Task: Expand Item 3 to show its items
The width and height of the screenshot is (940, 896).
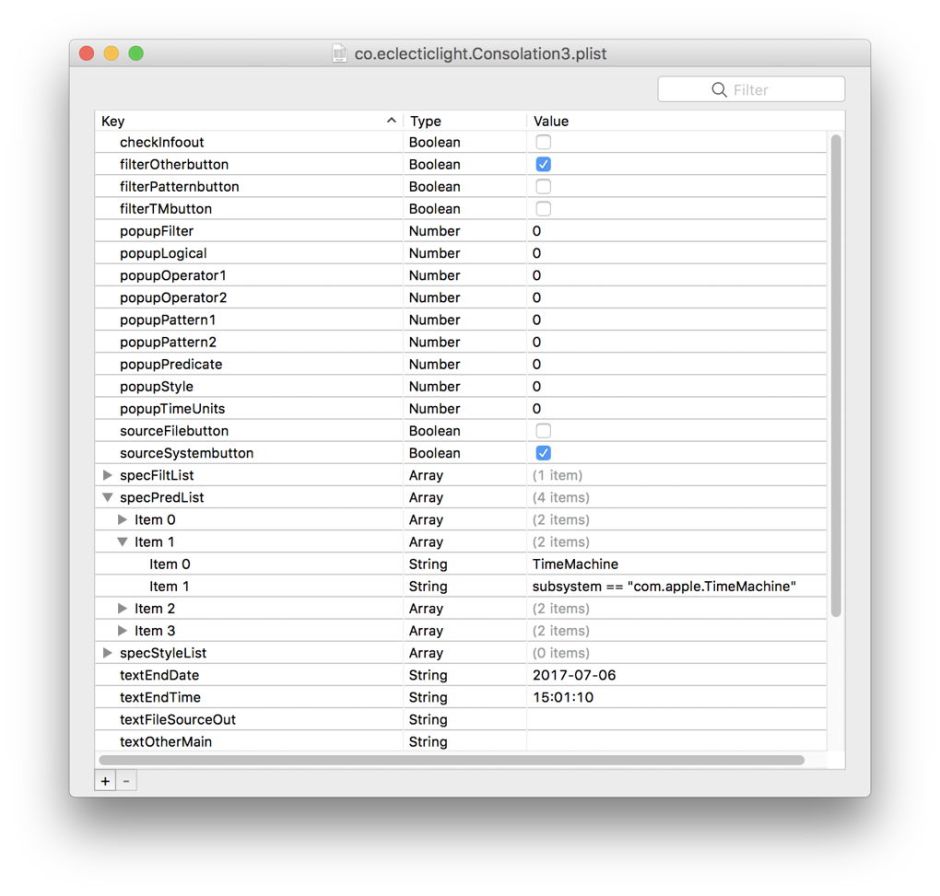Action: click(x=121, y=630)
